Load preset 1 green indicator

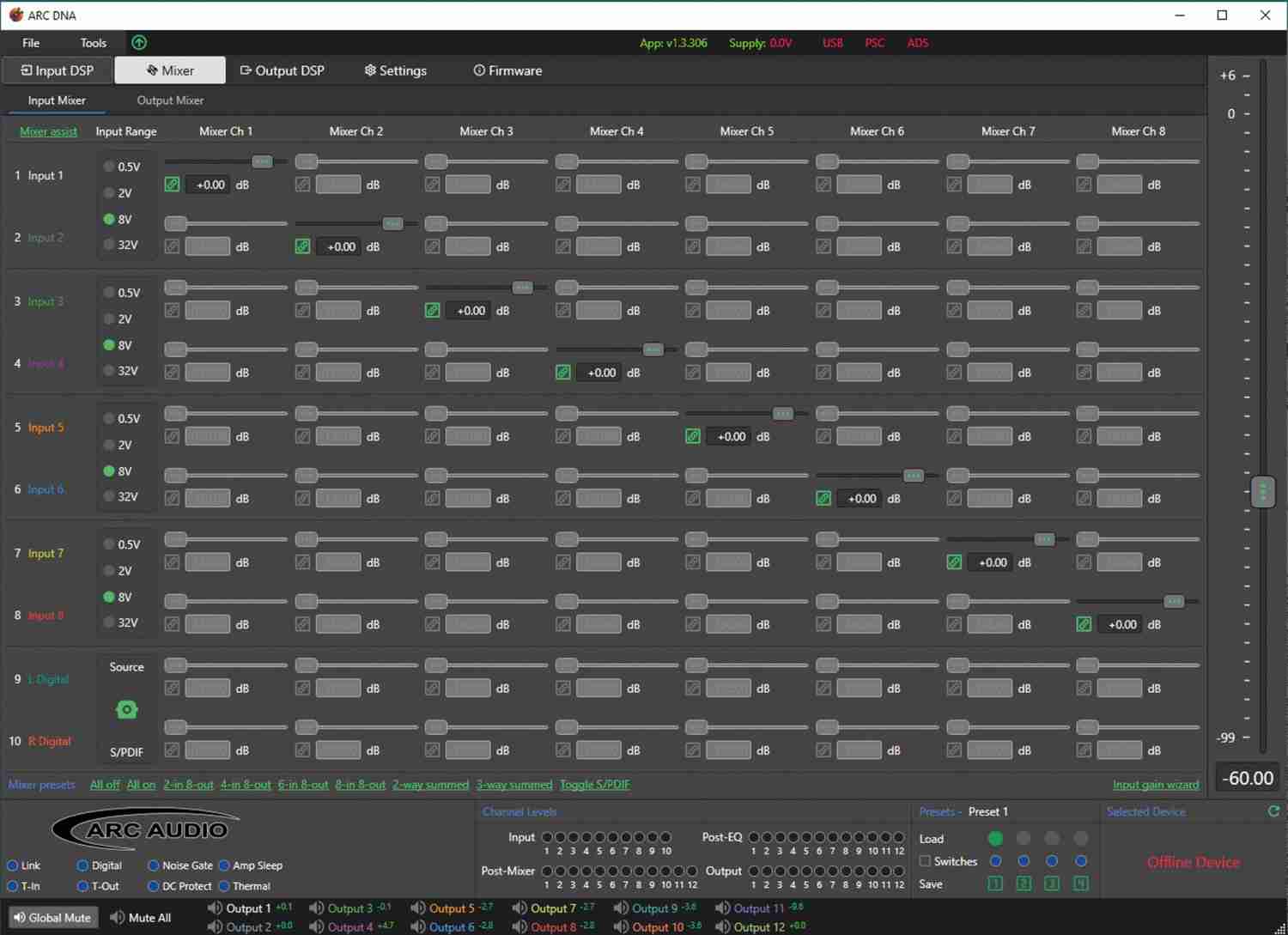995,838
